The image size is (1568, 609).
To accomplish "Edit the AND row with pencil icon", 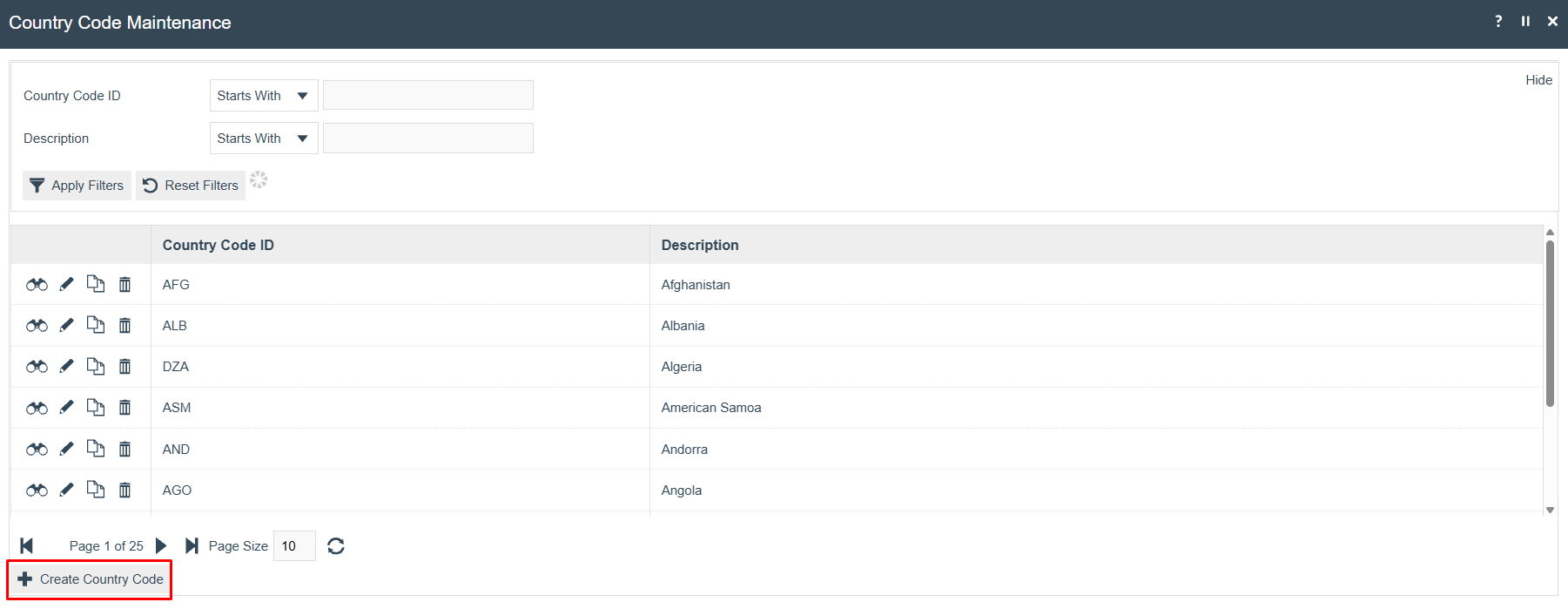I will click(x=66, y=449).
